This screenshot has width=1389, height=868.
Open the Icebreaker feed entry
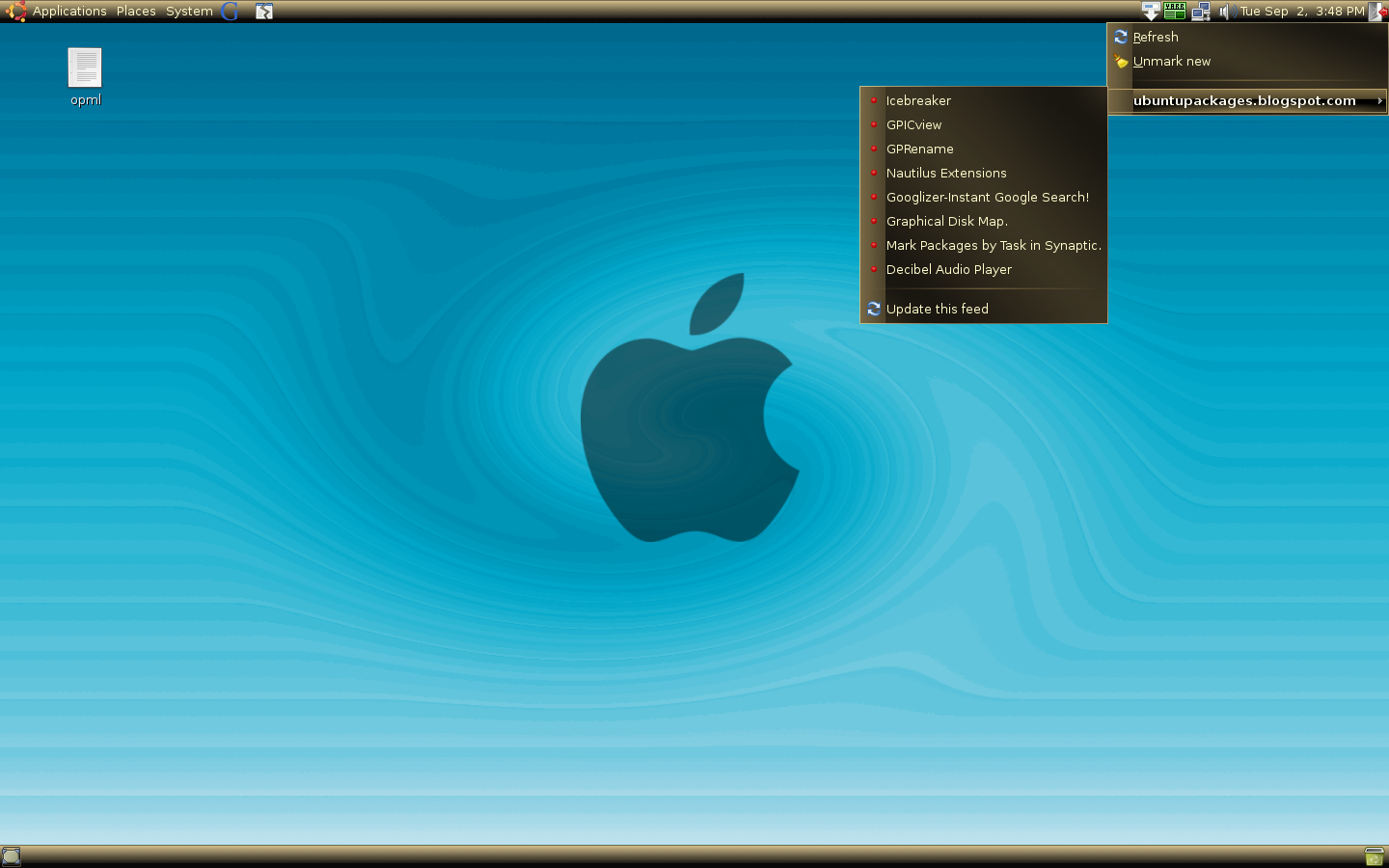(x=984, y=100)
